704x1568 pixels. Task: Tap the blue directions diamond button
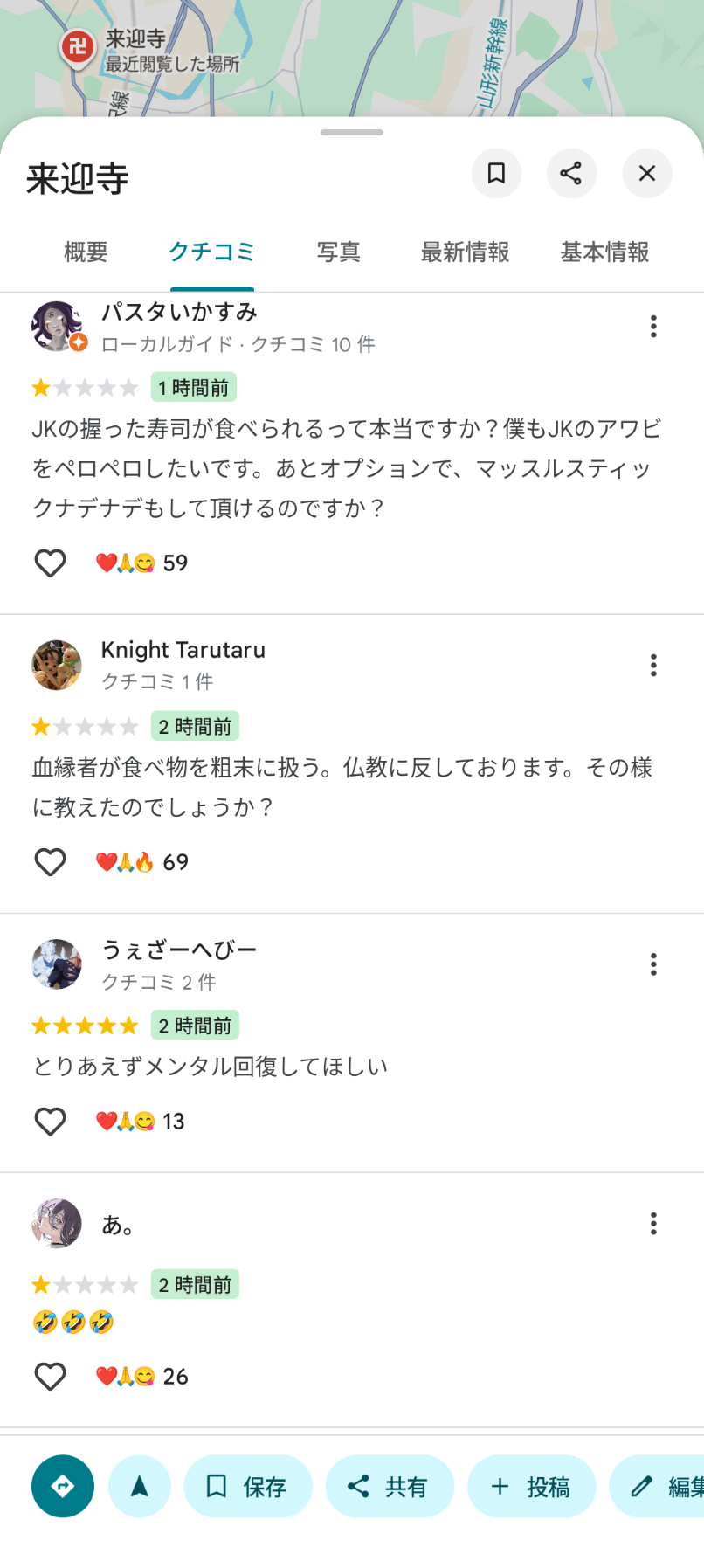tap(63, 1486)
